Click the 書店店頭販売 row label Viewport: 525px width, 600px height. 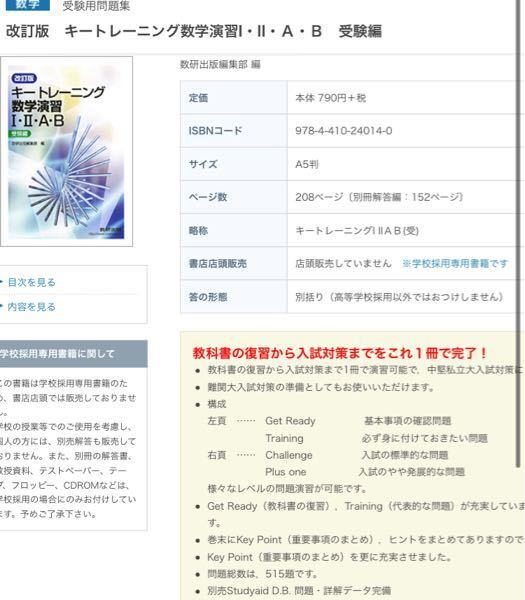tap(218, 264)
